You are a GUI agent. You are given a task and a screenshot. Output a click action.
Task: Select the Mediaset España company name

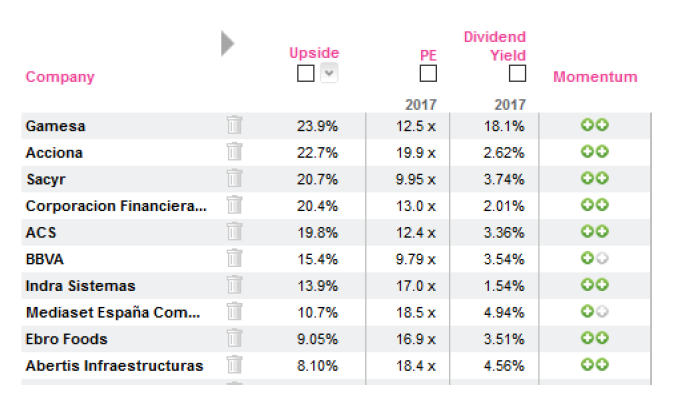pos(114,312)
